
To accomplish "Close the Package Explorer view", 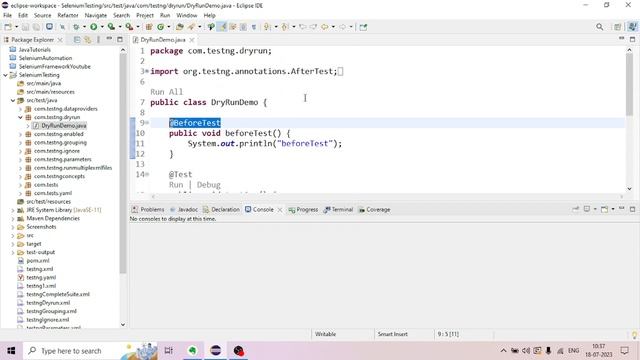I will [x=60, y=40].
